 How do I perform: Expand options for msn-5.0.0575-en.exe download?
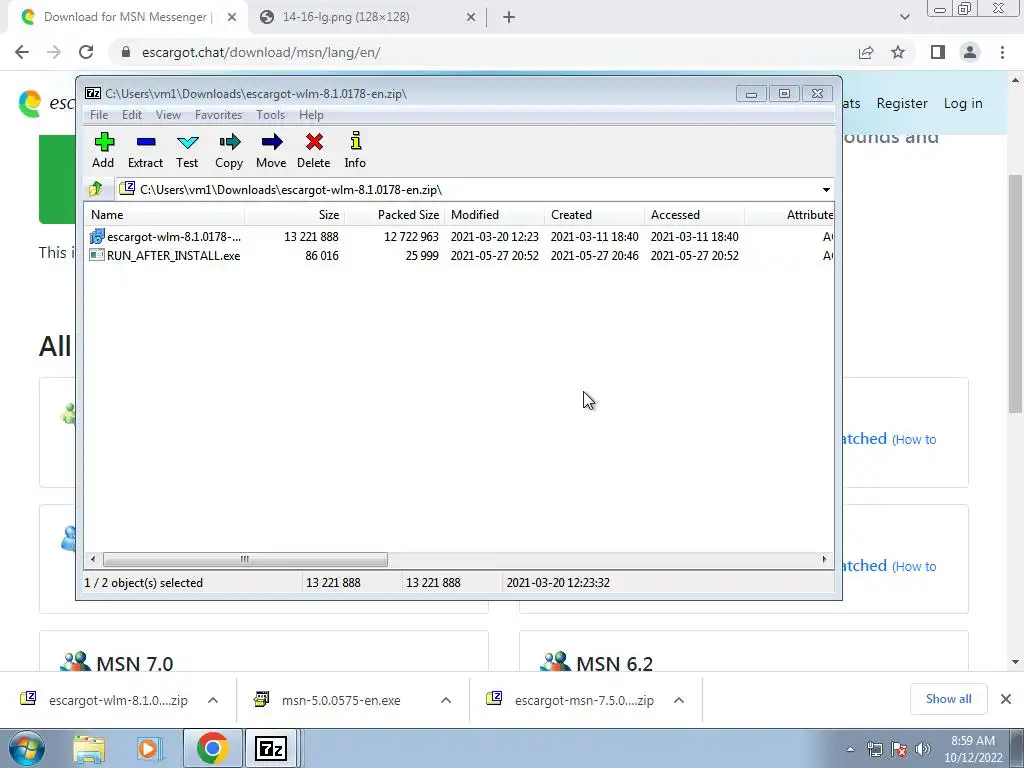pos(446,700)
